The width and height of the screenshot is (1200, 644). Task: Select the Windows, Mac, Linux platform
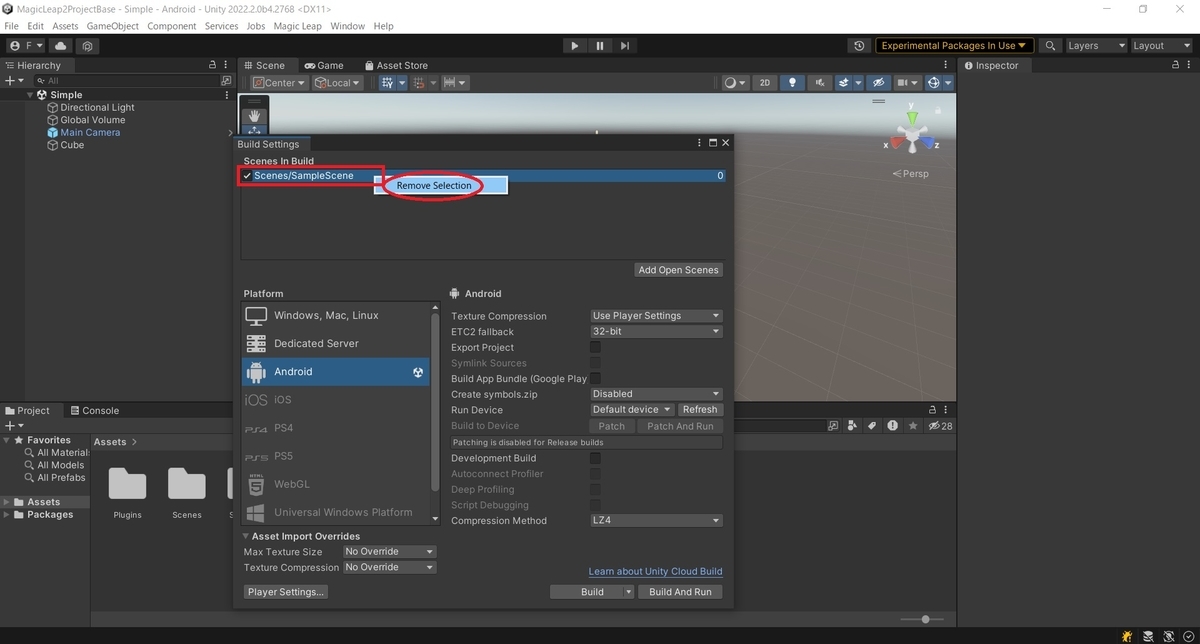coord(336,315)
